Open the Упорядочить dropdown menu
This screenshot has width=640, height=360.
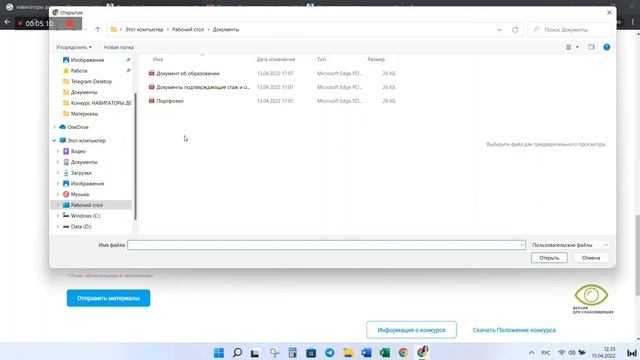[74, 47]
